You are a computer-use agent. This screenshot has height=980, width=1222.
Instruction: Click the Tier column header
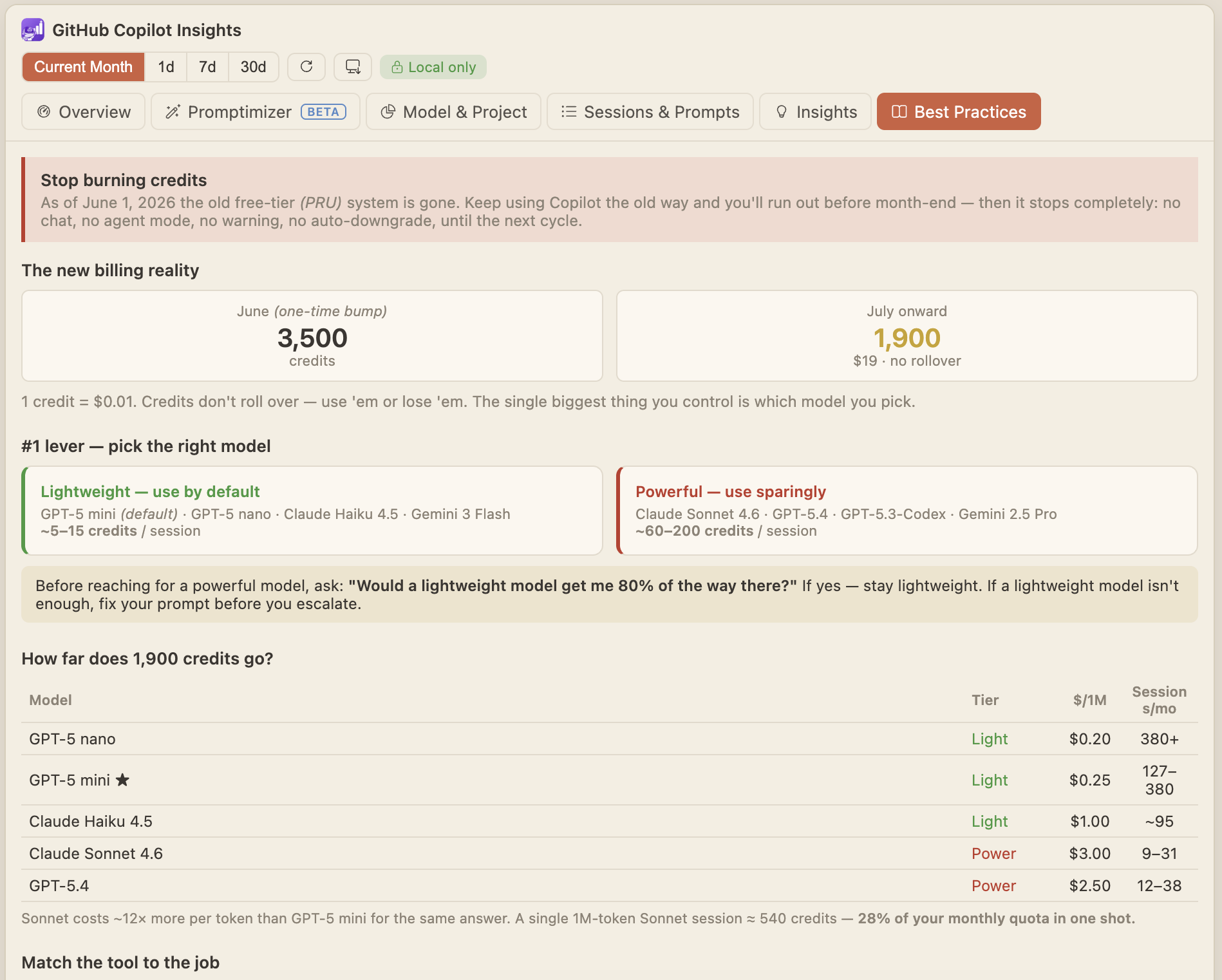[985, 700]
